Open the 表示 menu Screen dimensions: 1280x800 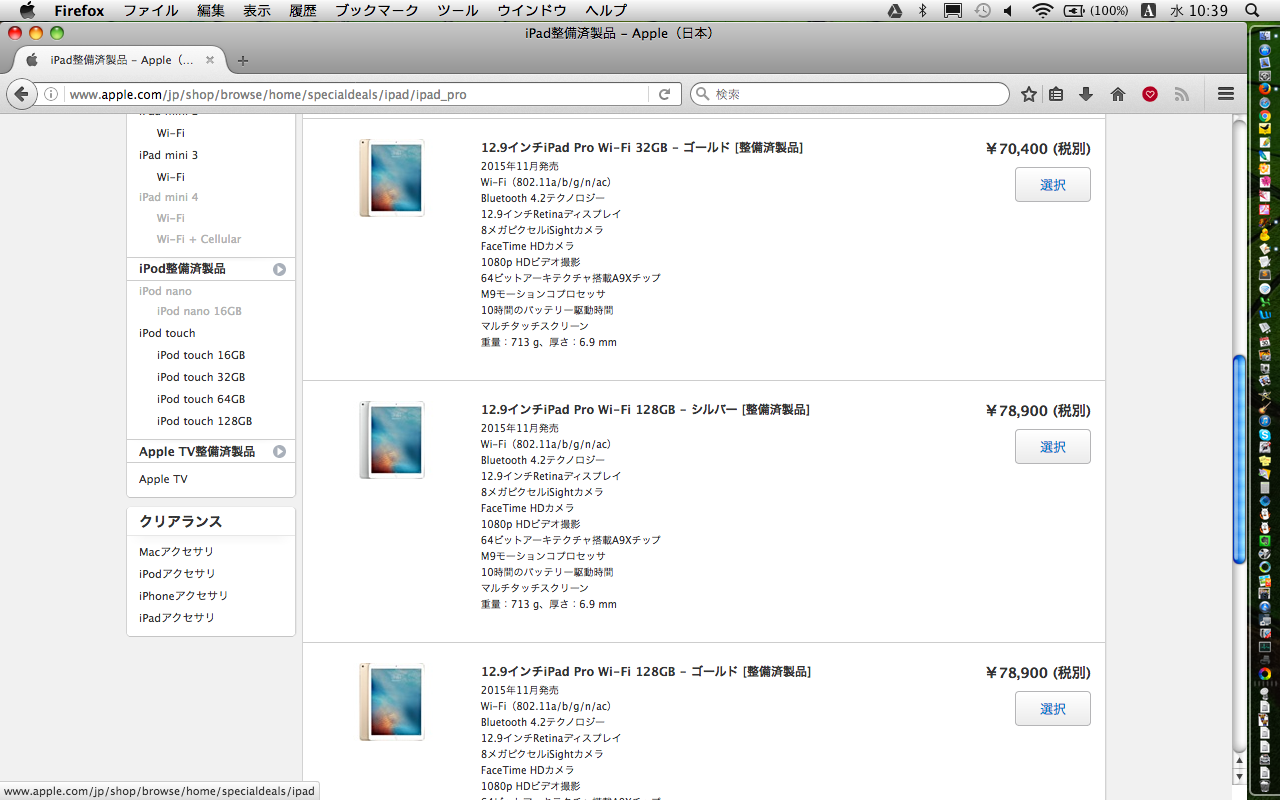pyautogui.click(x=257, y=10)
